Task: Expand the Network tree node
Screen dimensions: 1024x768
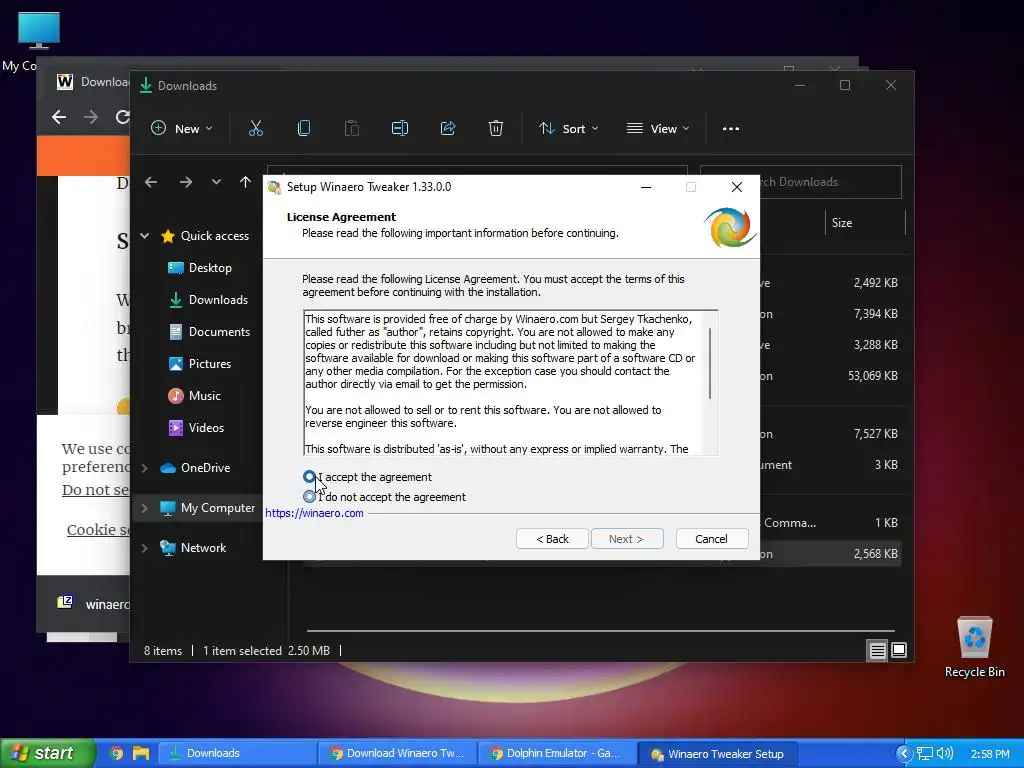Action: click(x=145, y=548)
